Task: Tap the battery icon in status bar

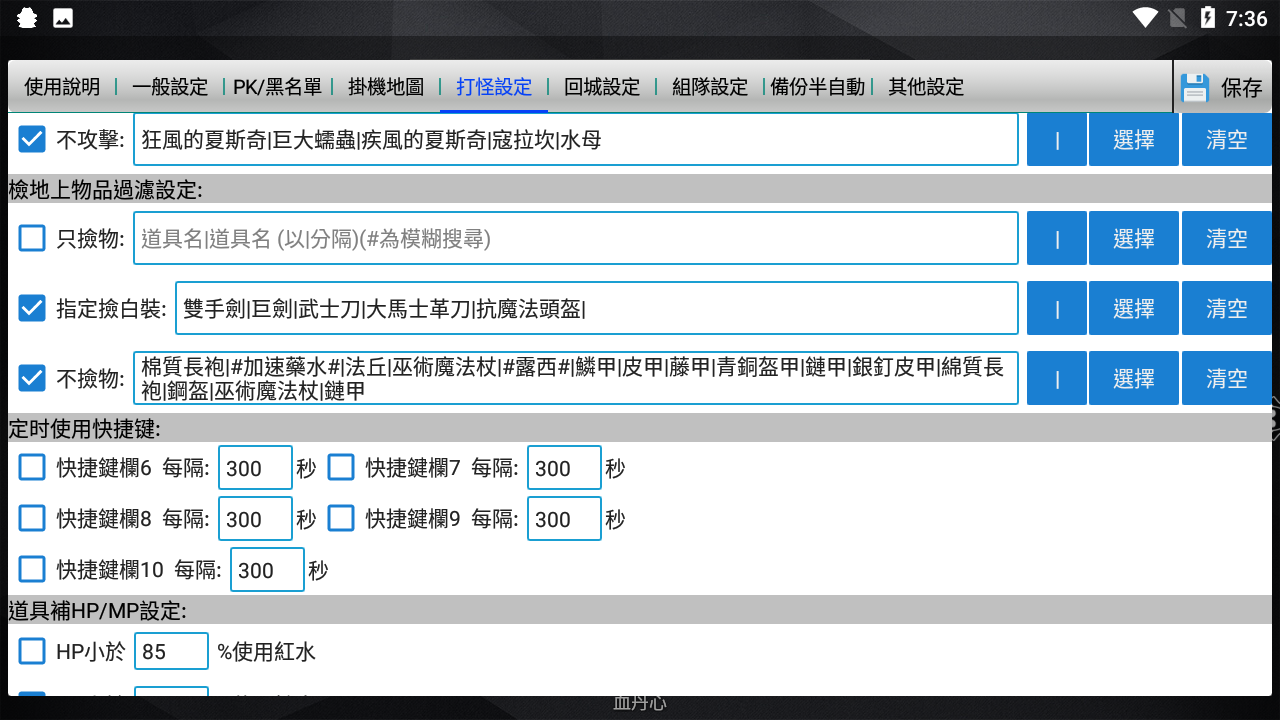Action: point(1208,18)
